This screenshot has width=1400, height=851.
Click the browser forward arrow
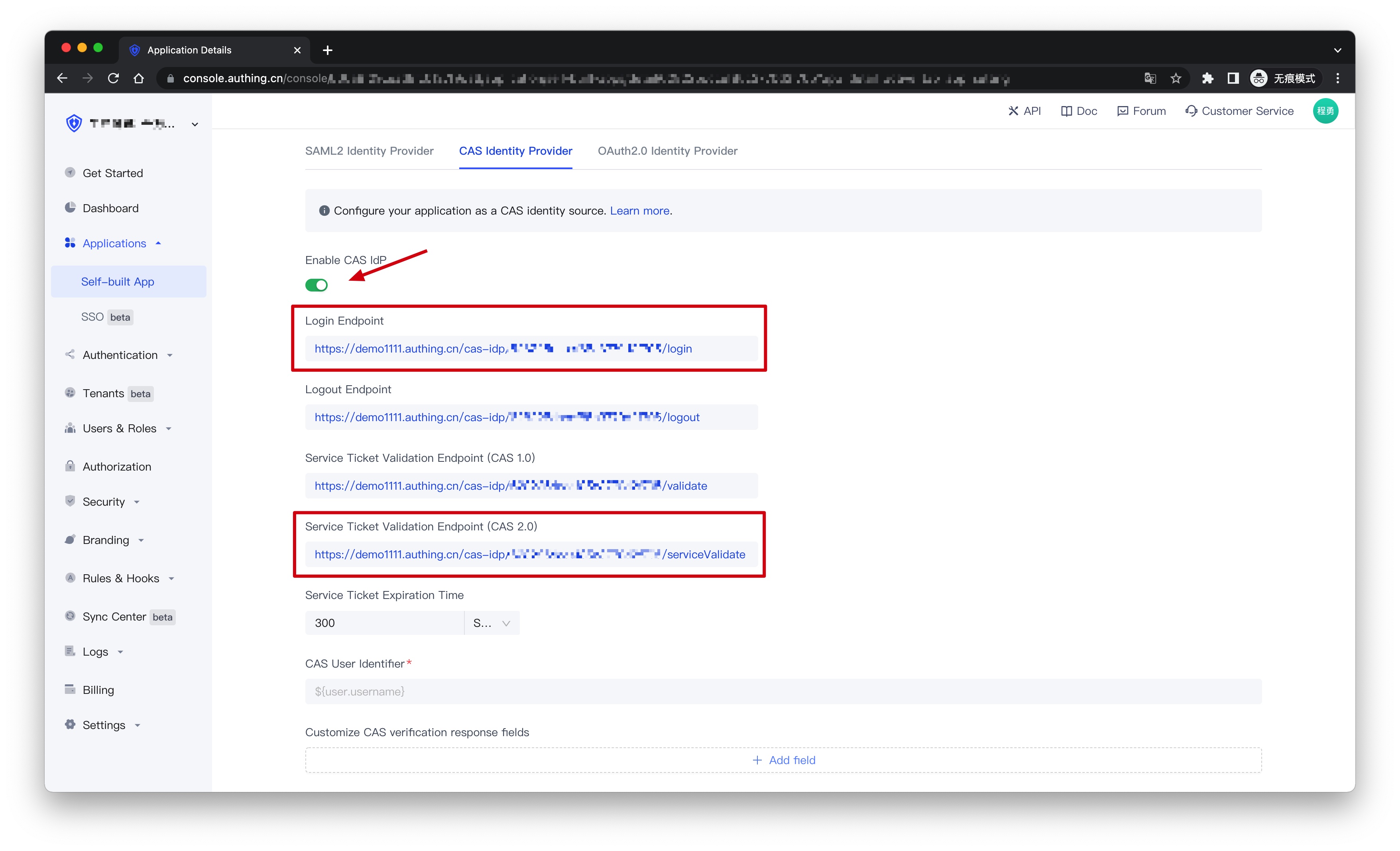(88, 79)
